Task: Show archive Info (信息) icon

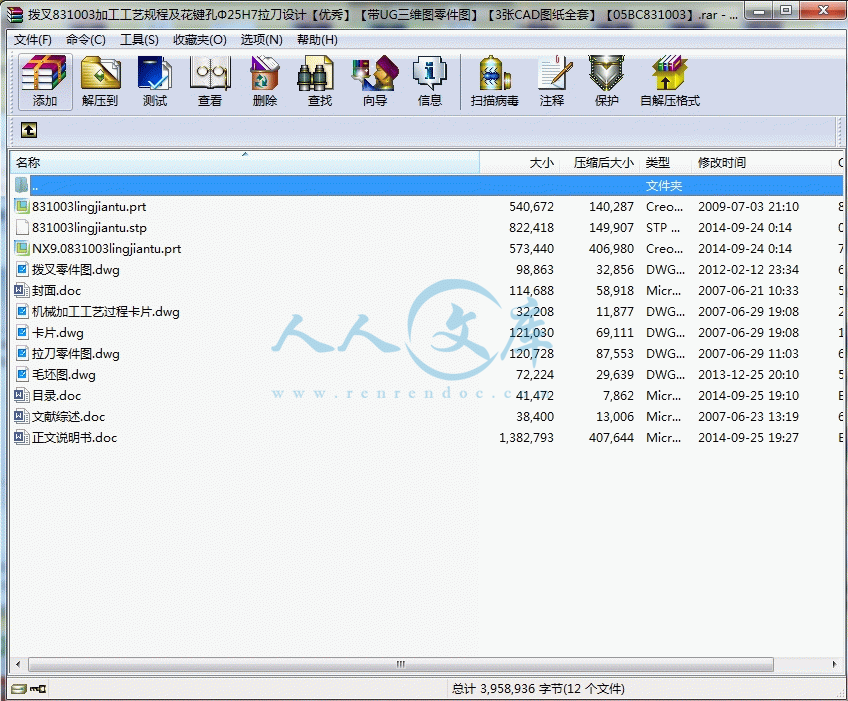Action: coord(430,82)
